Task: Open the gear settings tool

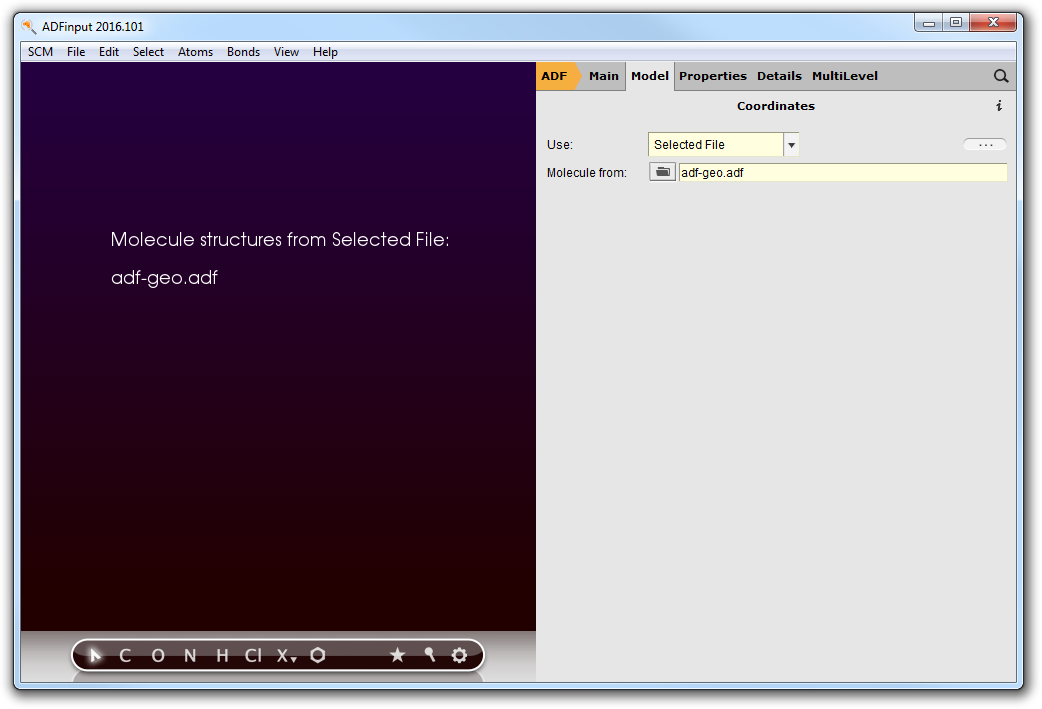Action: (459, 655)
